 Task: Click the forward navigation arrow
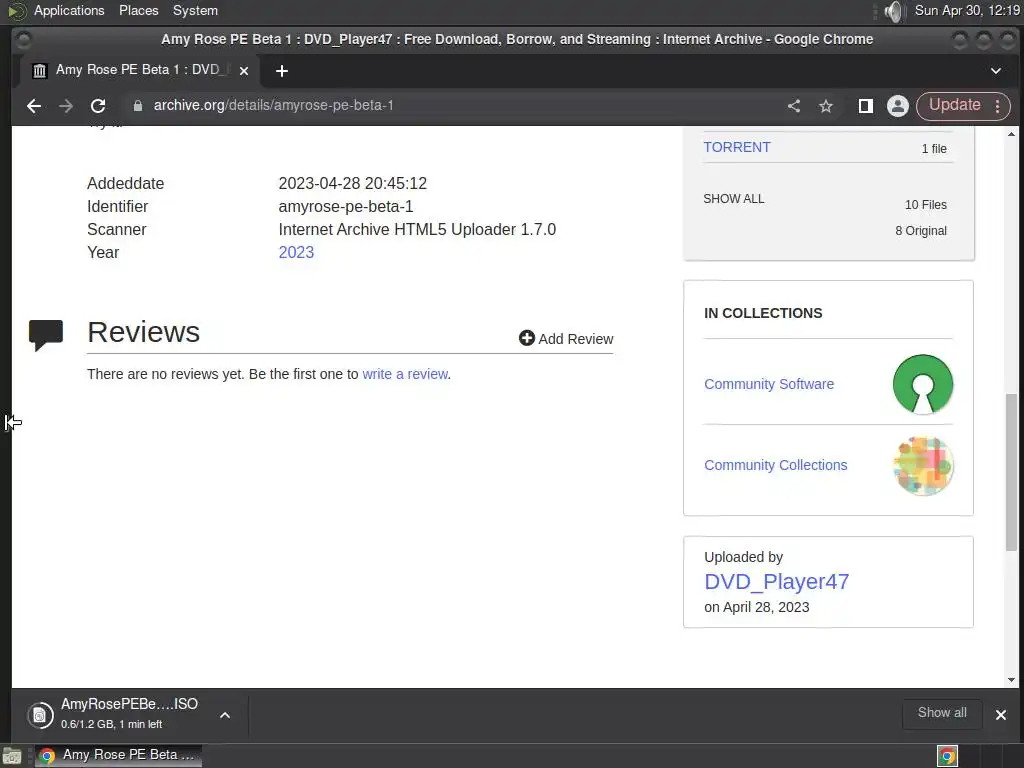click(66, 106)
